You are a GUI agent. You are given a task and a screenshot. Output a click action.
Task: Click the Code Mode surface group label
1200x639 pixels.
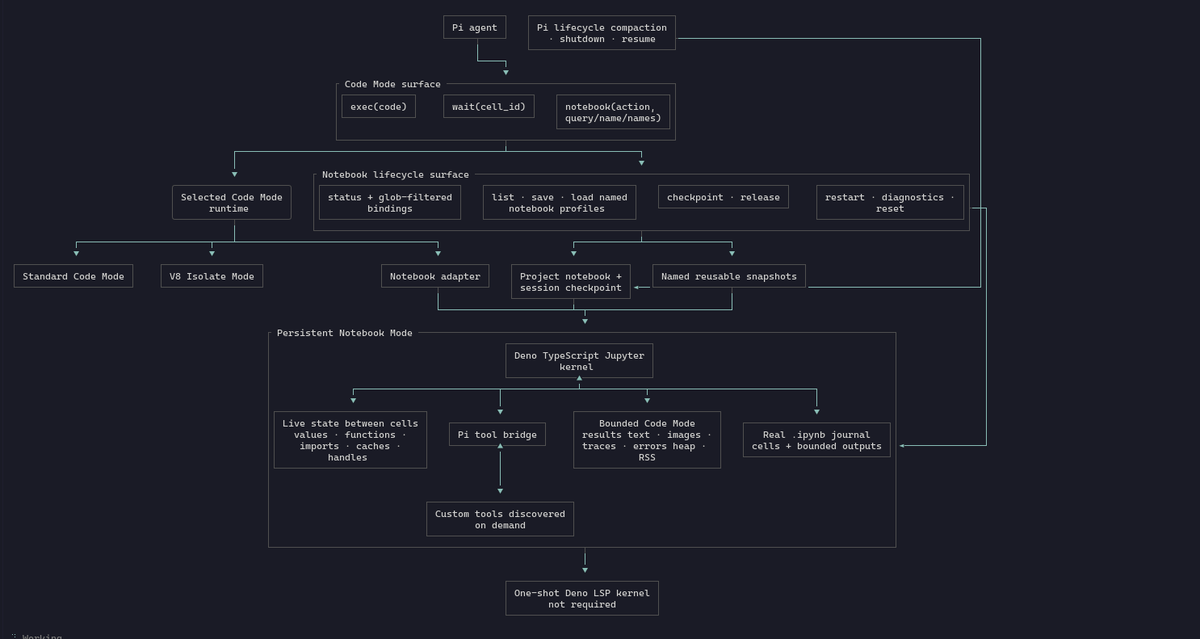392,84
